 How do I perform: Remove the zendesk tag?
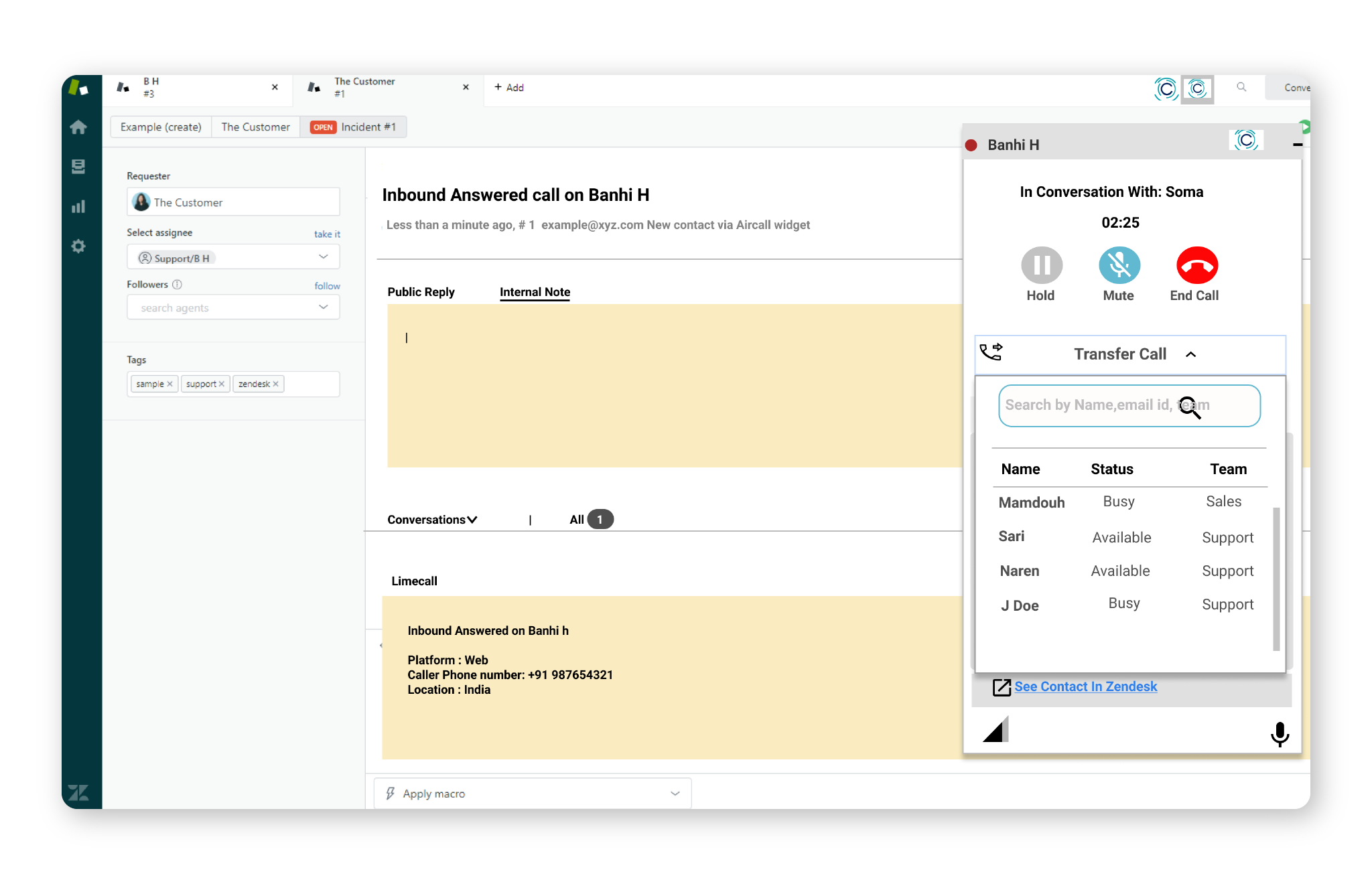(x=275, y=384)
